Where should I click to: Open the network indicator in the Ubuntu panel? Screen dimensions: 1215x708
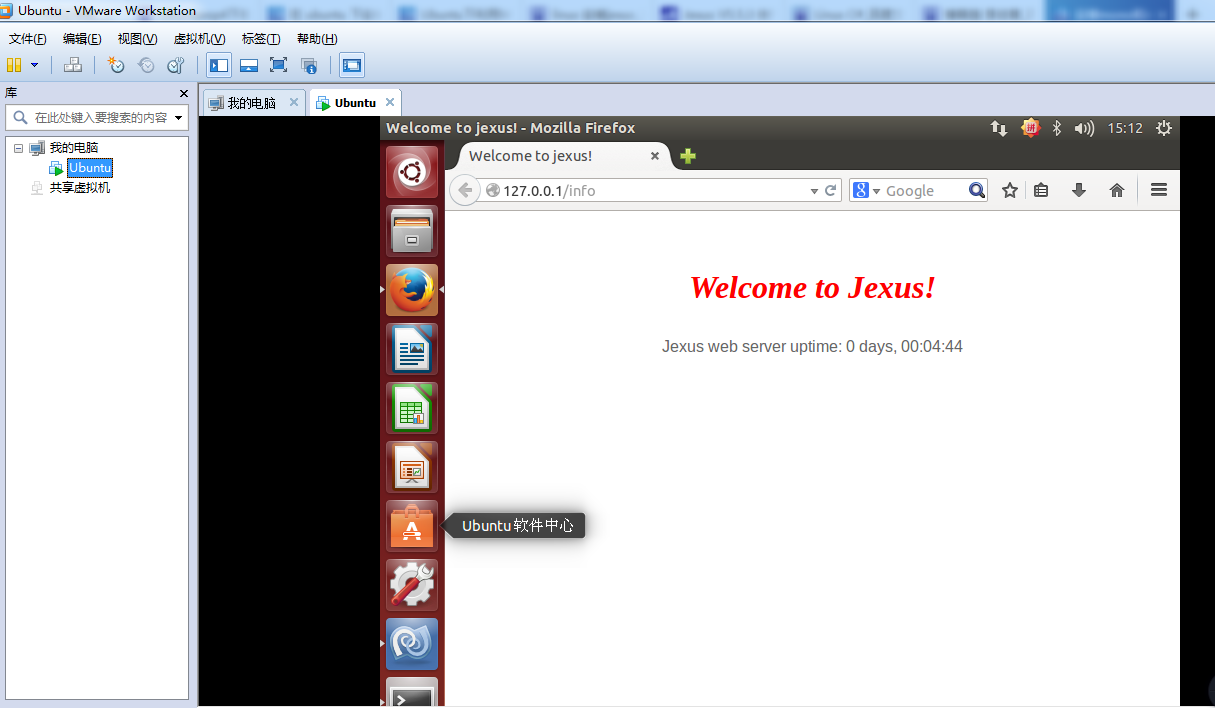click(x=999, y=128)
